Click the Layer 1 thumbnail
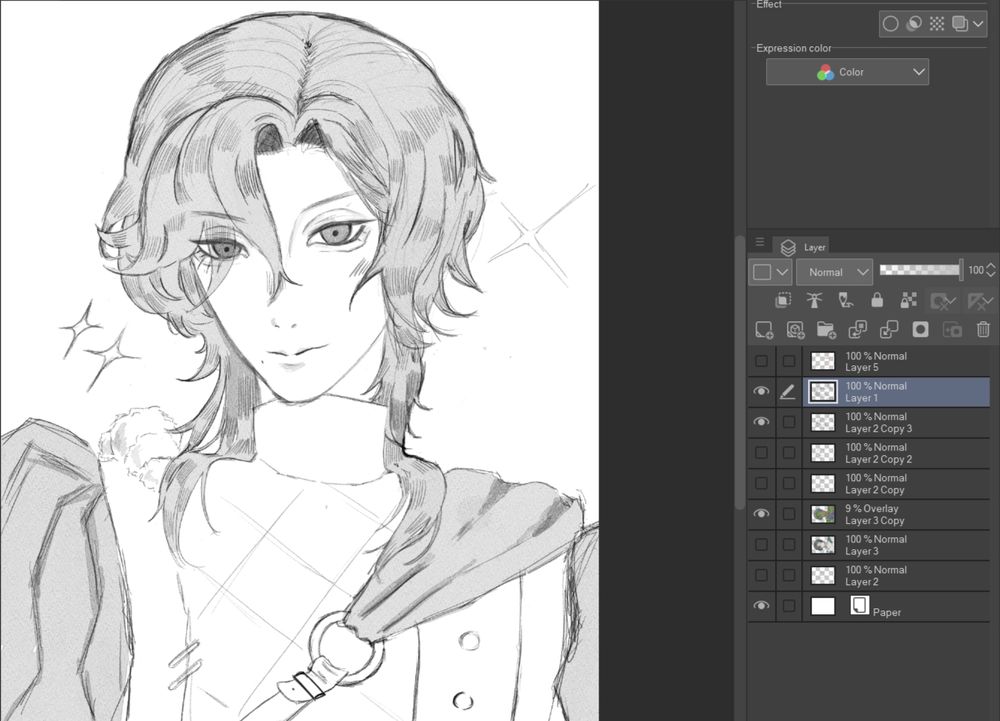The image size is (1000, 721). pyautogui.click(x=823, y=391)
